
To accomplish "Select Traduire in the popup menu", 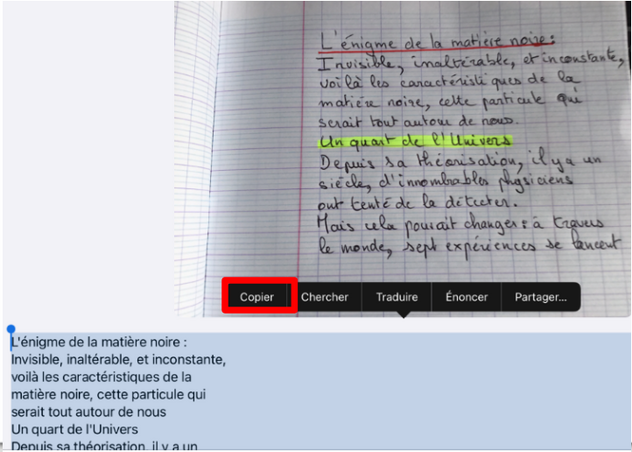I will point(397,297).
